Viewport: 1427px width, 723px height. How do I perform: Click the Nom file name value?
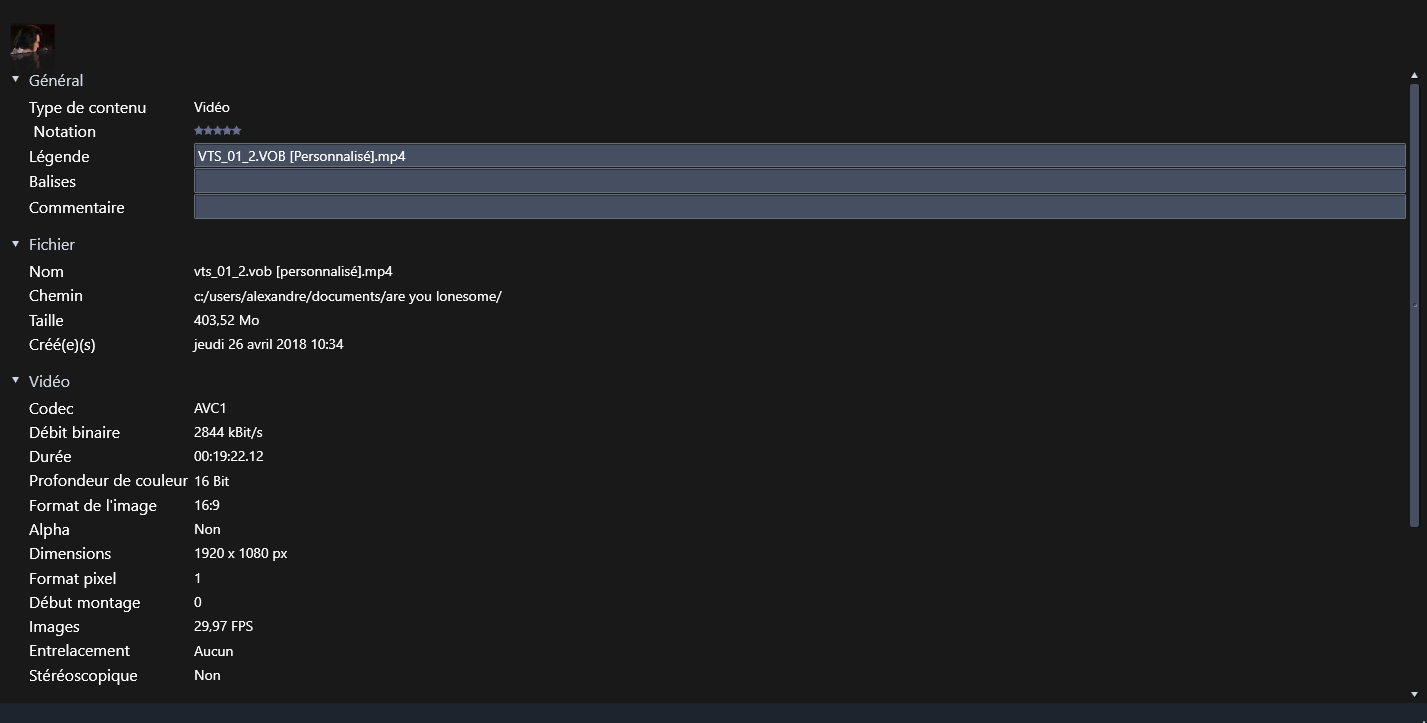[293, 271]
